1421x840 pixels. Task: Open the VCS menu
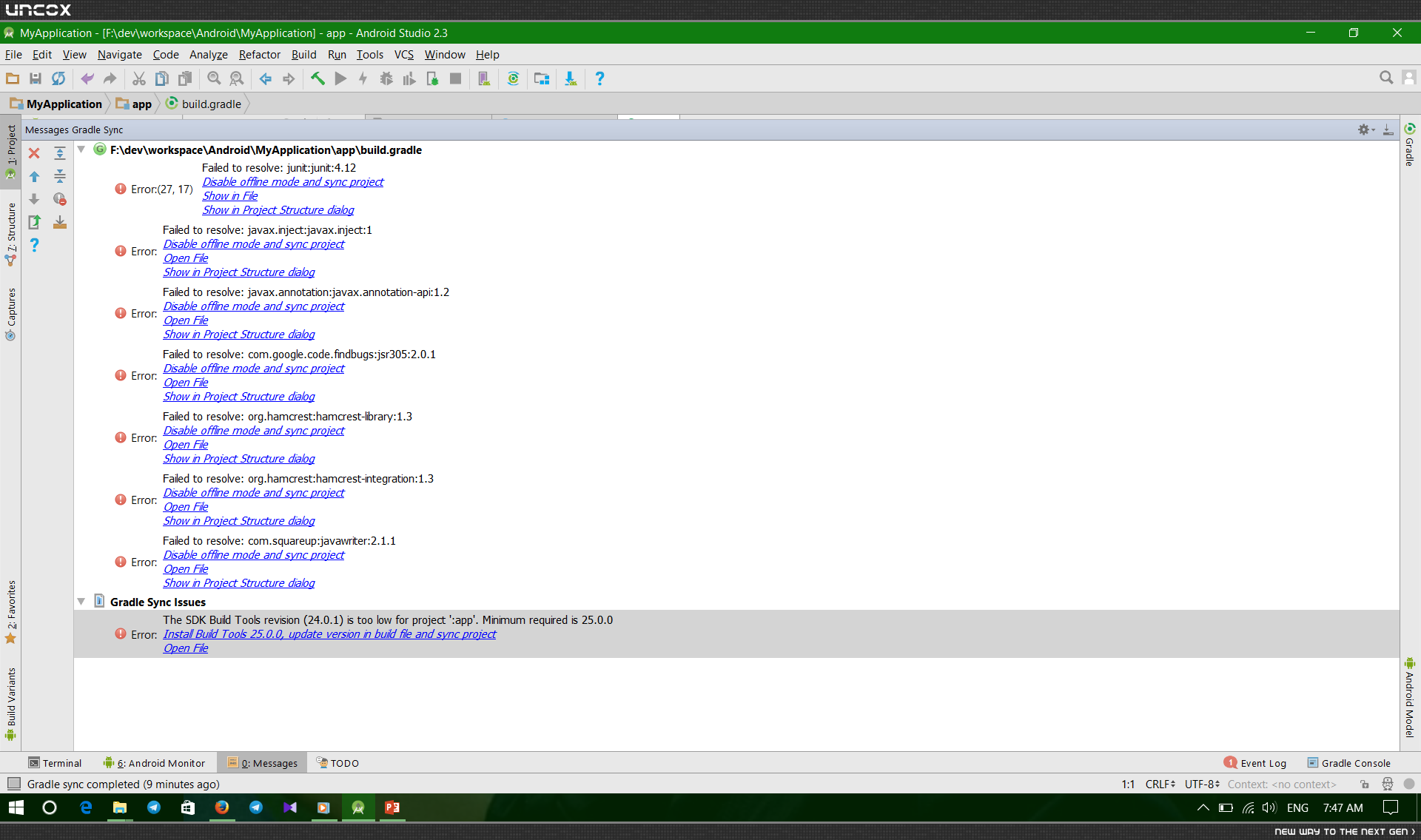point(404,55)
